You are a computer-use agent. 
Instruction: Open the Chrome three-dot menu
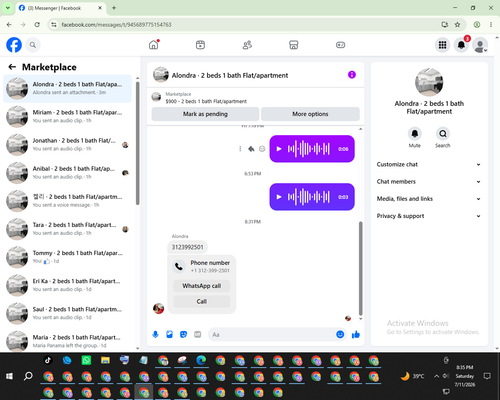click(491, 24)
